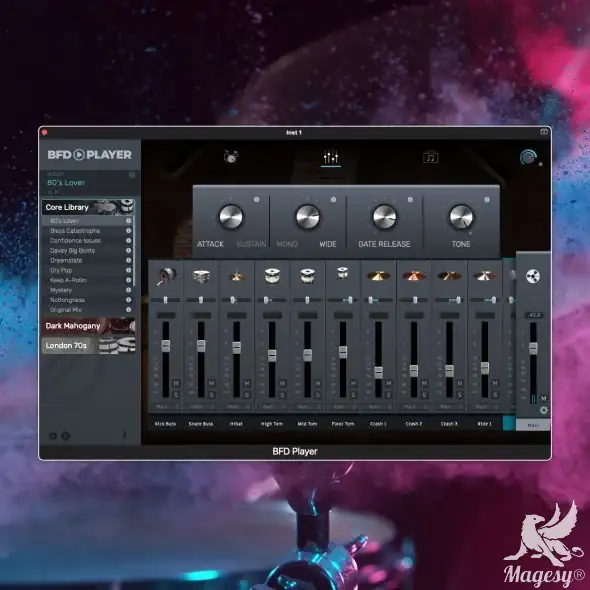590x590 pixels.
Task: Mute the Crash 1 channel
Action: (x=389, y=383)
